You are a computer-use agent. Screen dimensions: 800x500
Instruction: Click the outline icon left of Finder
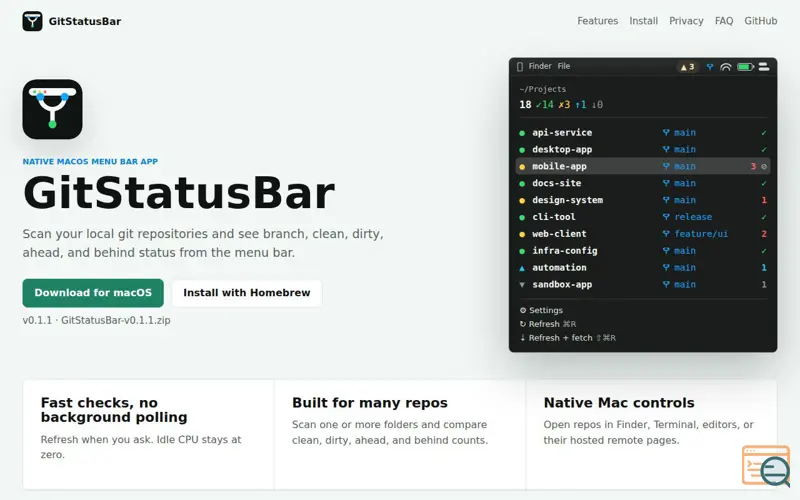(x=519, y=67)
